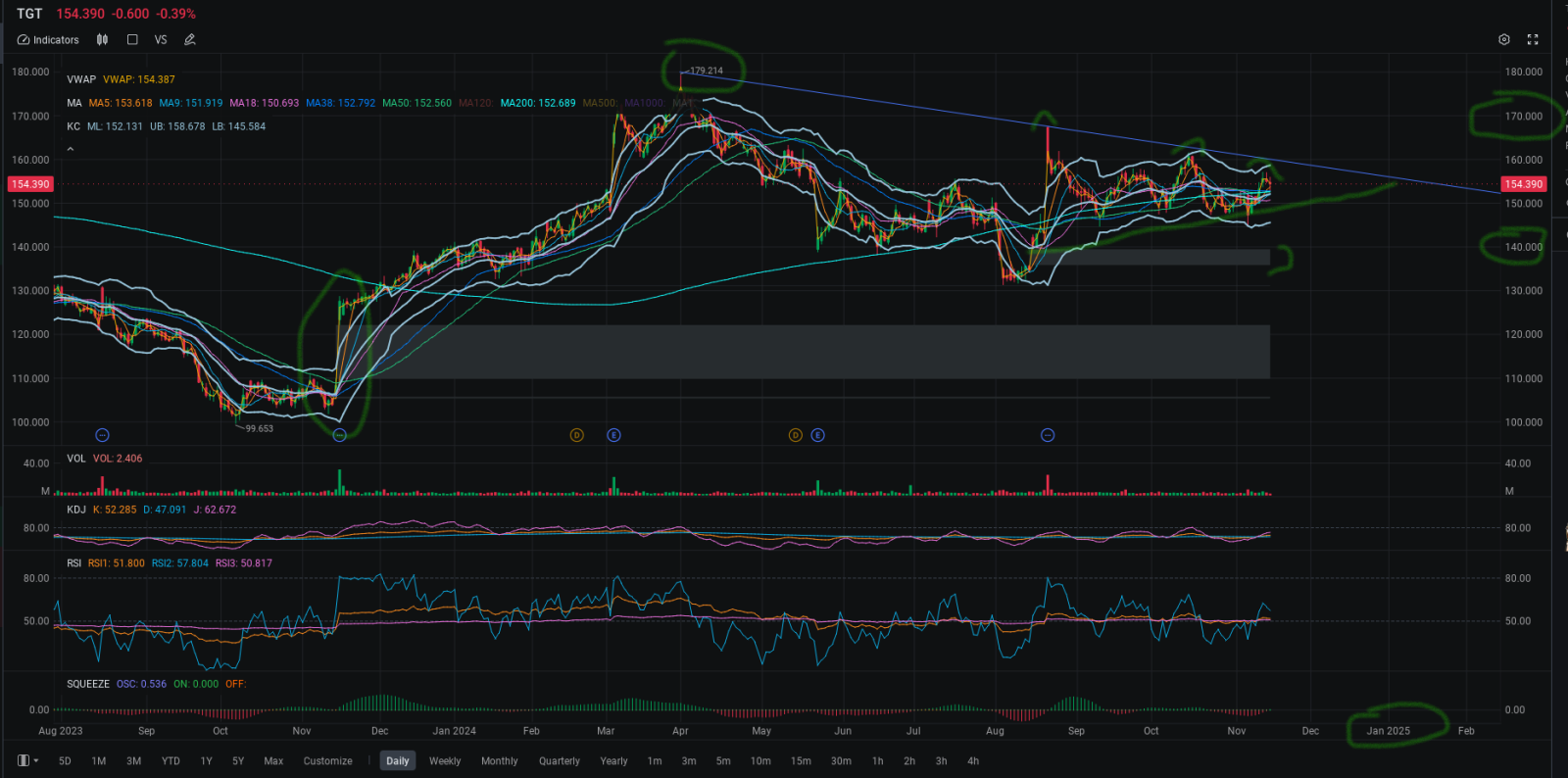Switch to Monthly interval
Image resolution: width=1568 pixels, height=778 pixels.
tap(500, 761)
